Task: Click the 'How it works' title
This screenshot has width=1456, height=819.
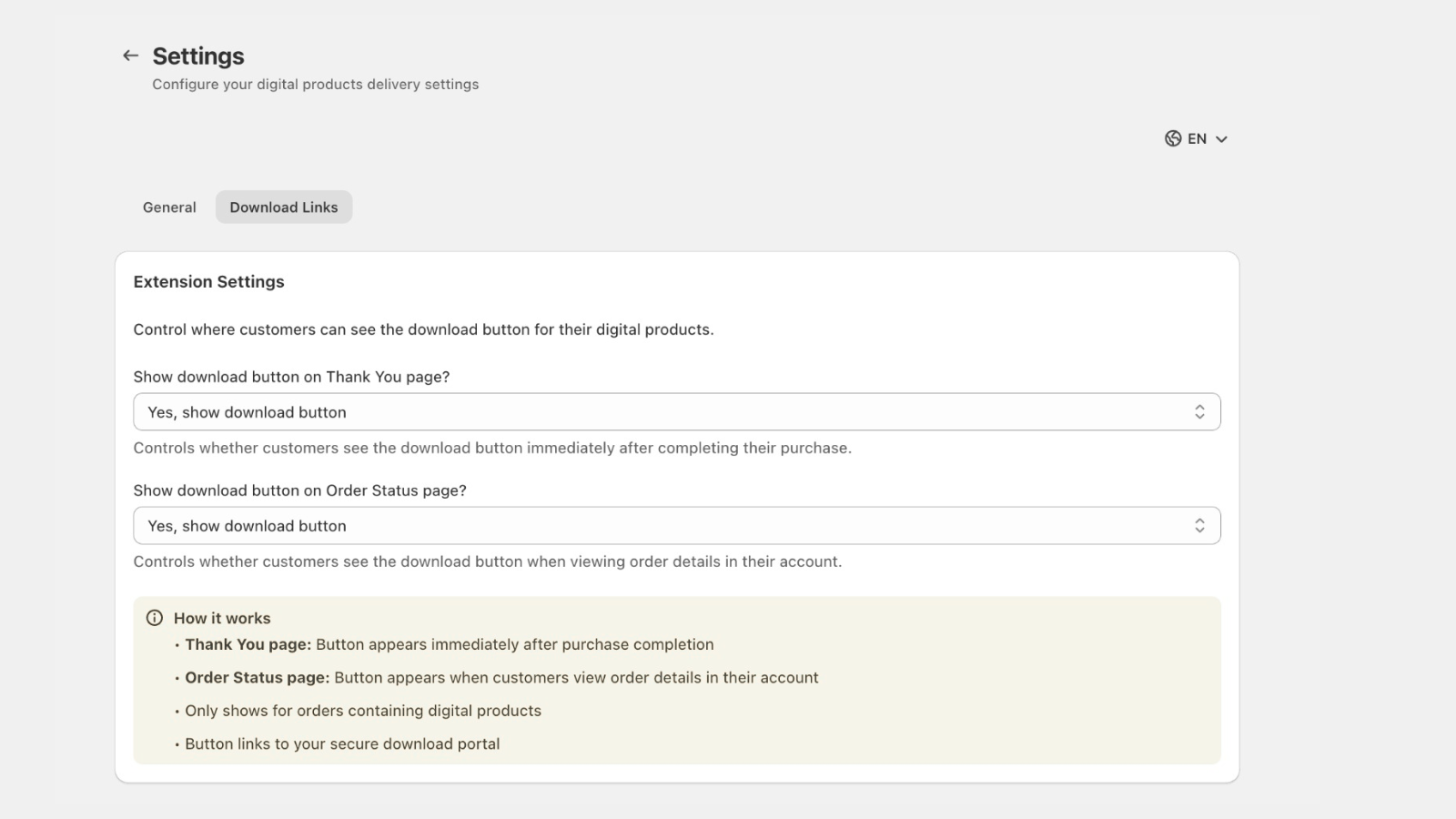Action: [222, 618]
